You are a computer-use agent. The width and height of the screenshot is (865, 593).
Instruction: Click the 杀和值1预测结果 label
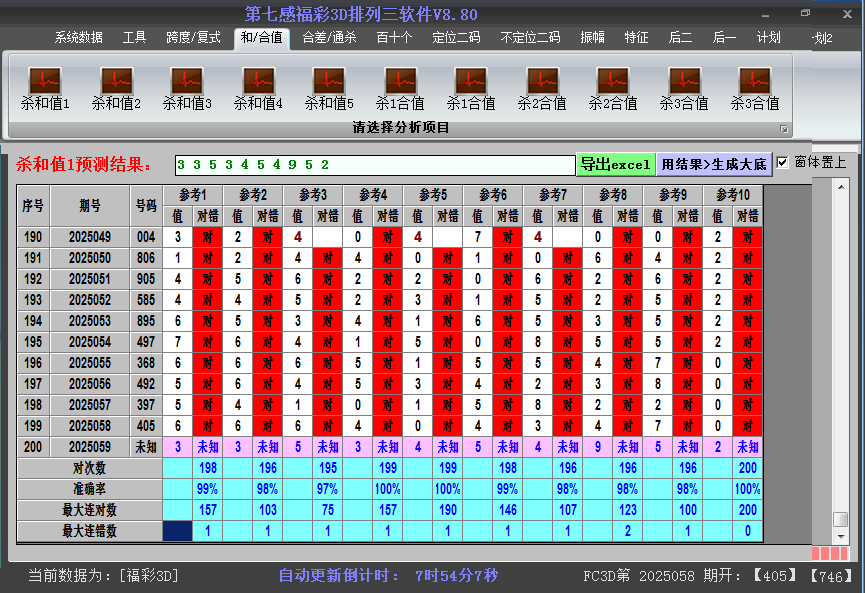84,164
